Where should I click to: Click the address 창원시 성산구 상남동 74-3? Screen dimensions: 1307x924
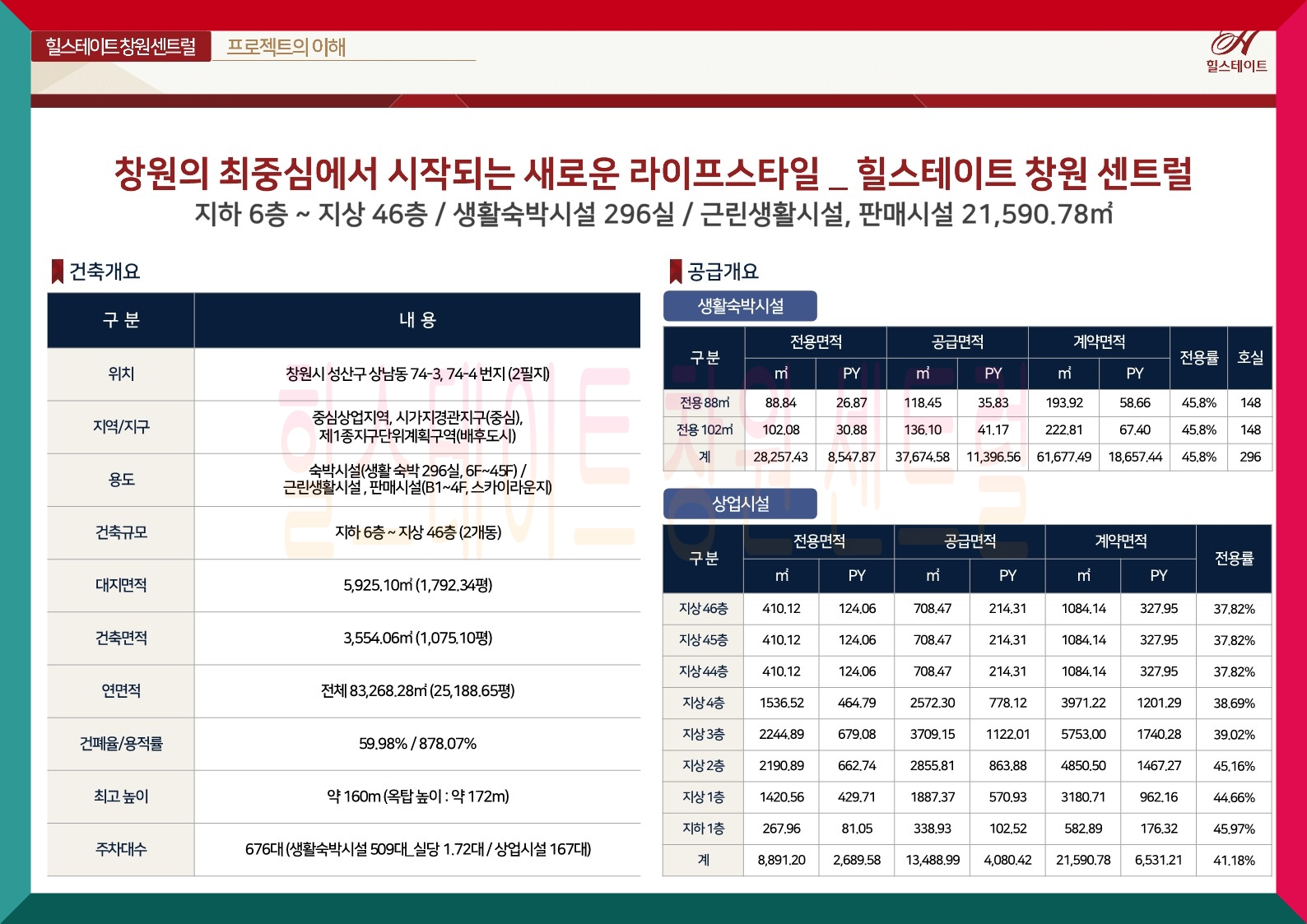click(417, 374)
